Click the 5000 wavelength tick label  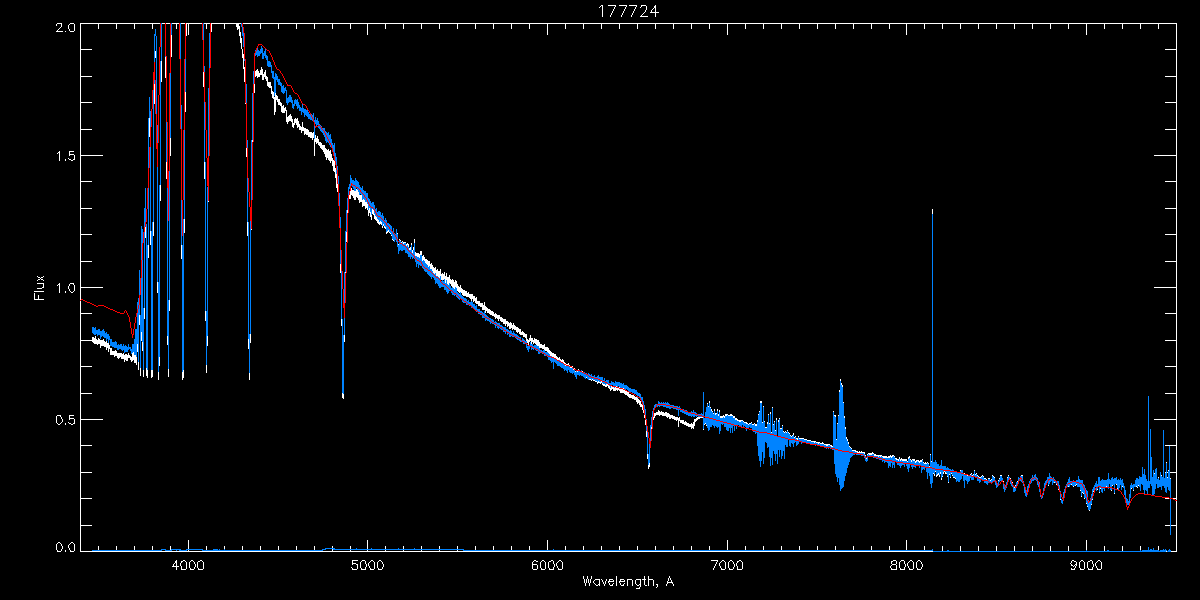368,565
